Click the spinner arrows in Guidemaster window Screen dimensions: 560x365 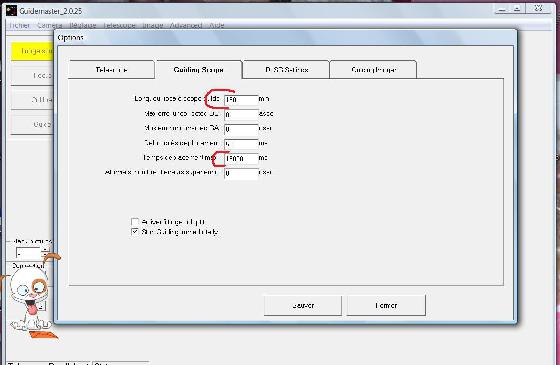45,252
